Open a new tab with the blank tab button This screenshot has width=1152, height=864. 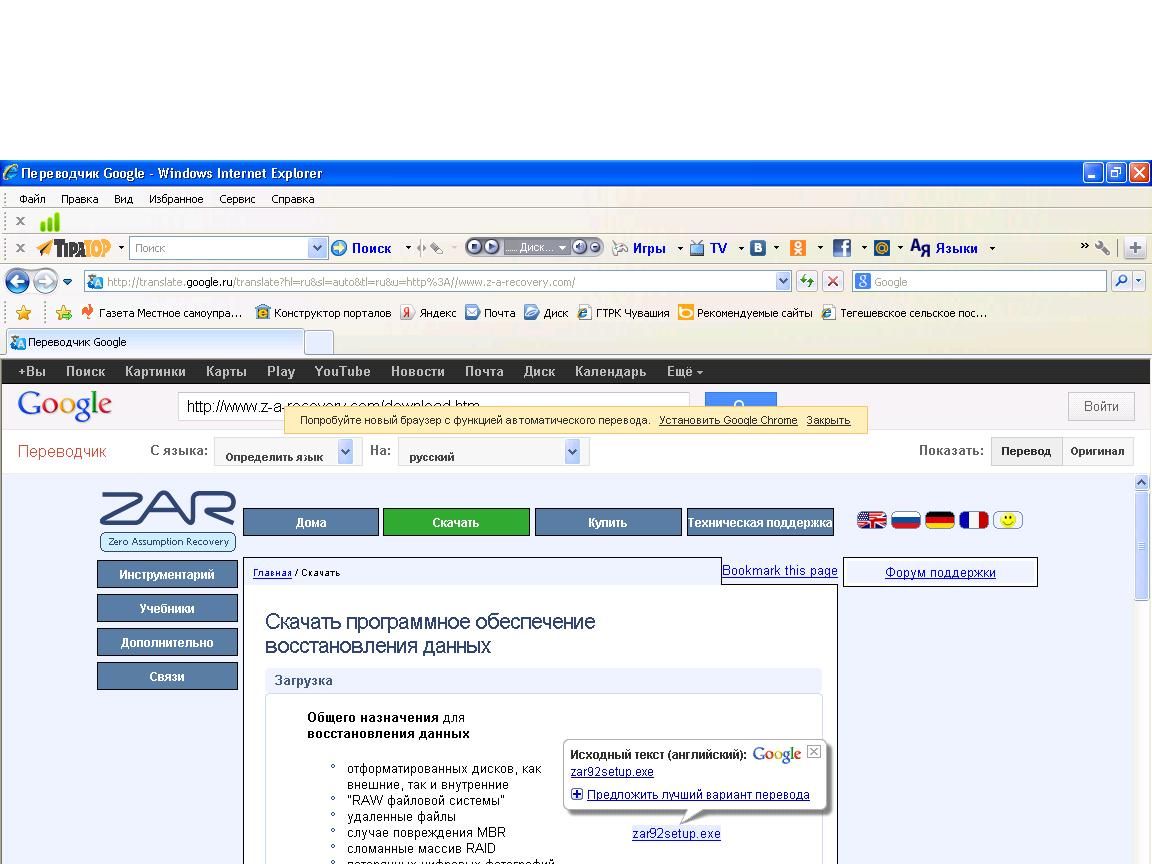(319, 342)
